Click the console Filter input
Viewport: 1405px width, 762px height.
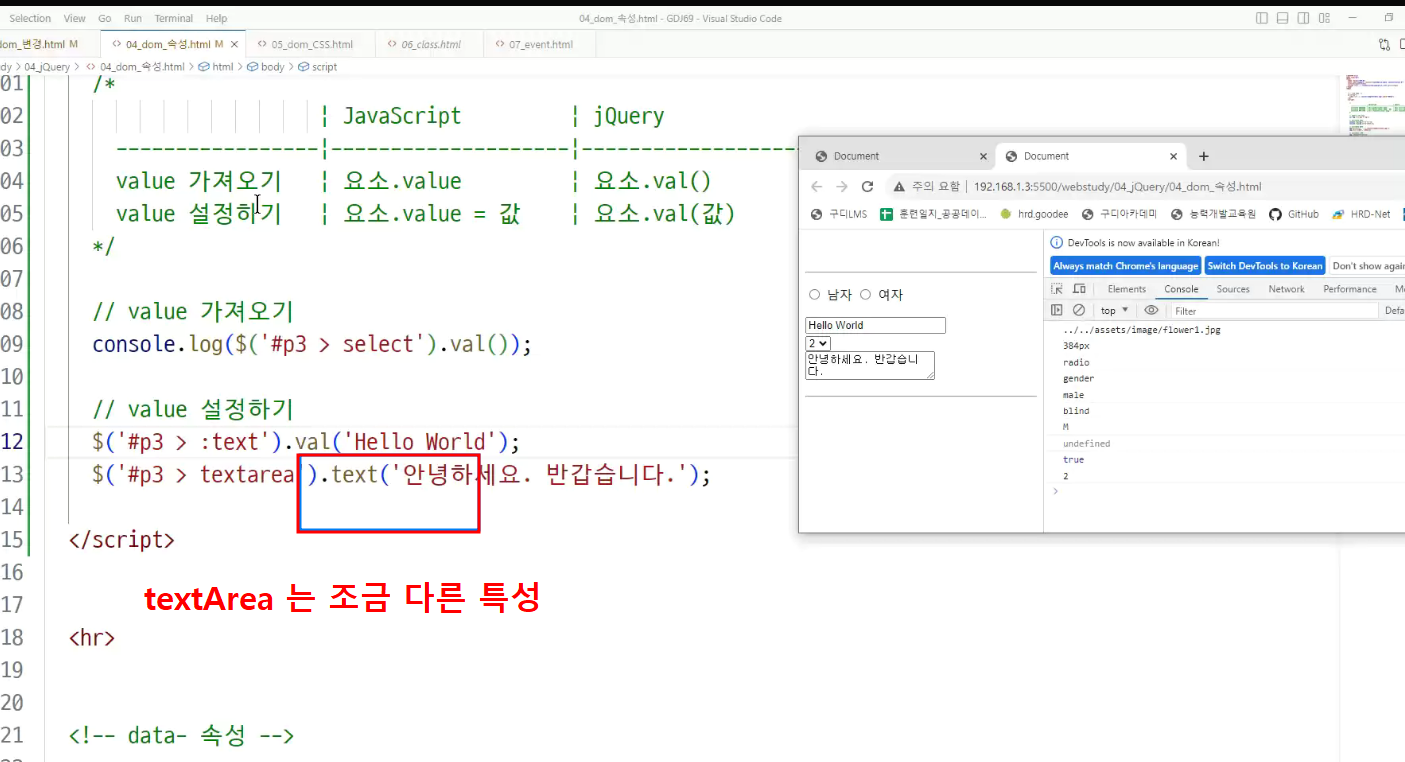click(1273, 311)
